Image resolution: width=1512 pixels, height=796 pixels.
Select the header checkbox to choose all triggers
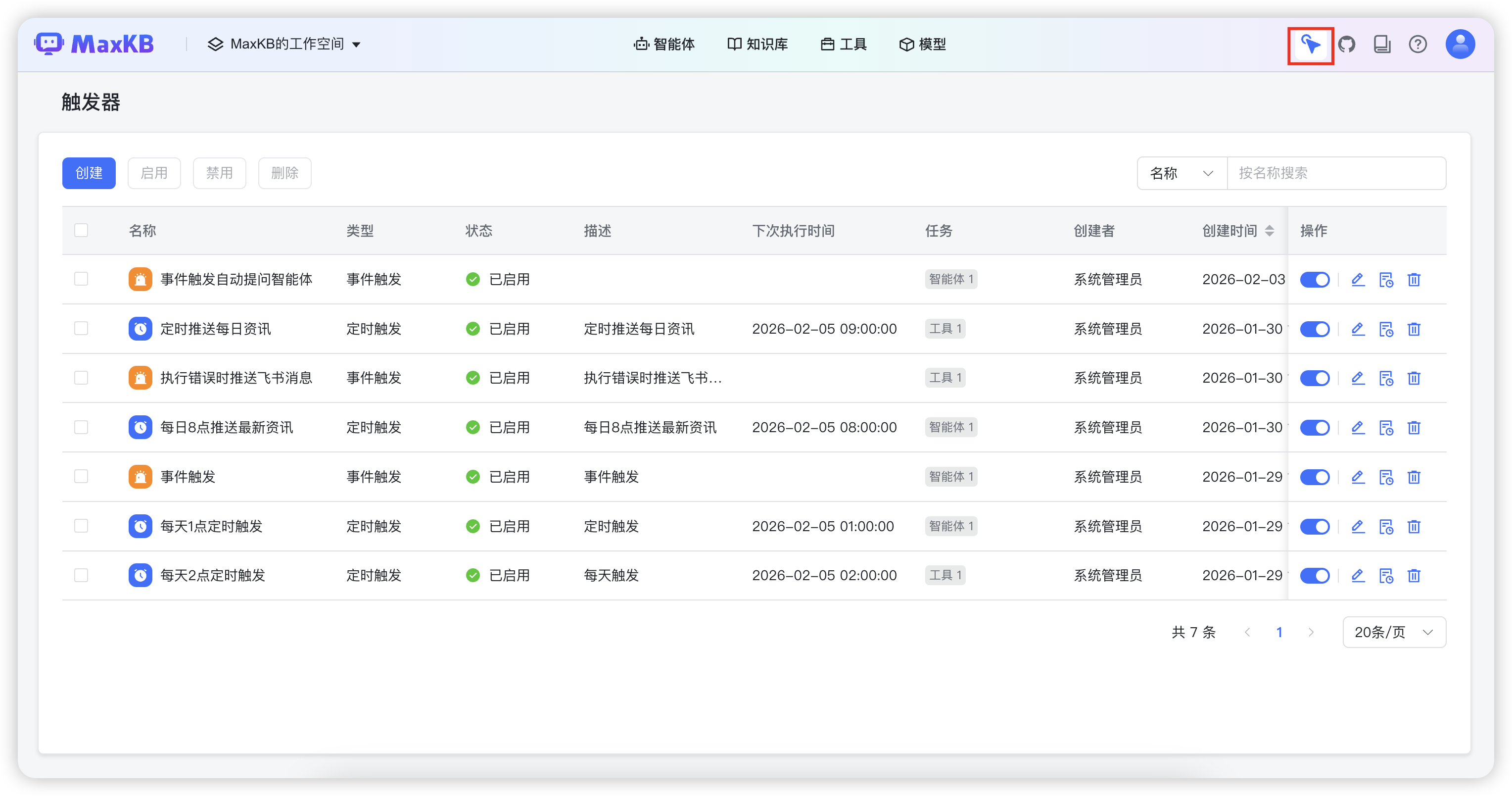click(x=81, y=230)
